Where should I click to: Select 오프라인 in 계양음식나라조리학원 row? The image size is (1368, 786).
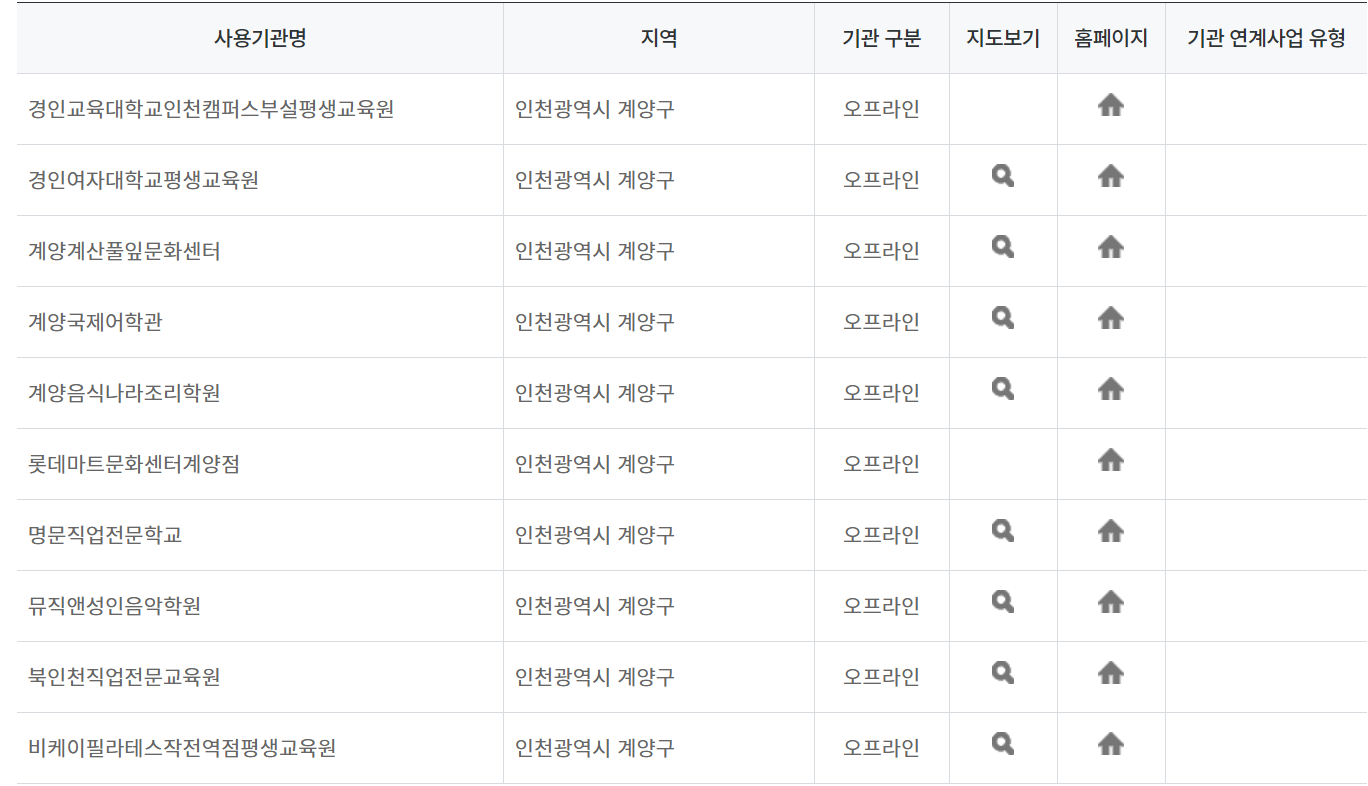882,393
